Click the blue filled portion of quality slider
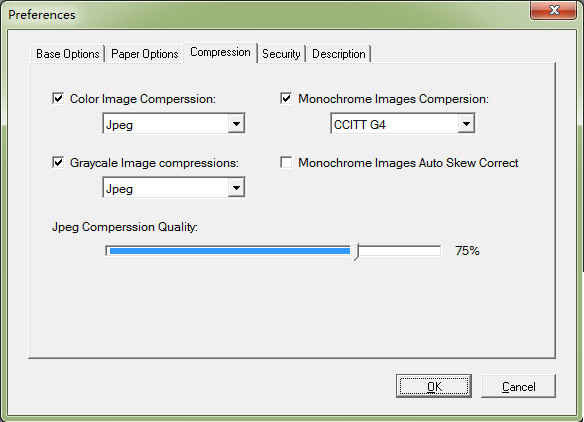584x422 pixels. 230,251
